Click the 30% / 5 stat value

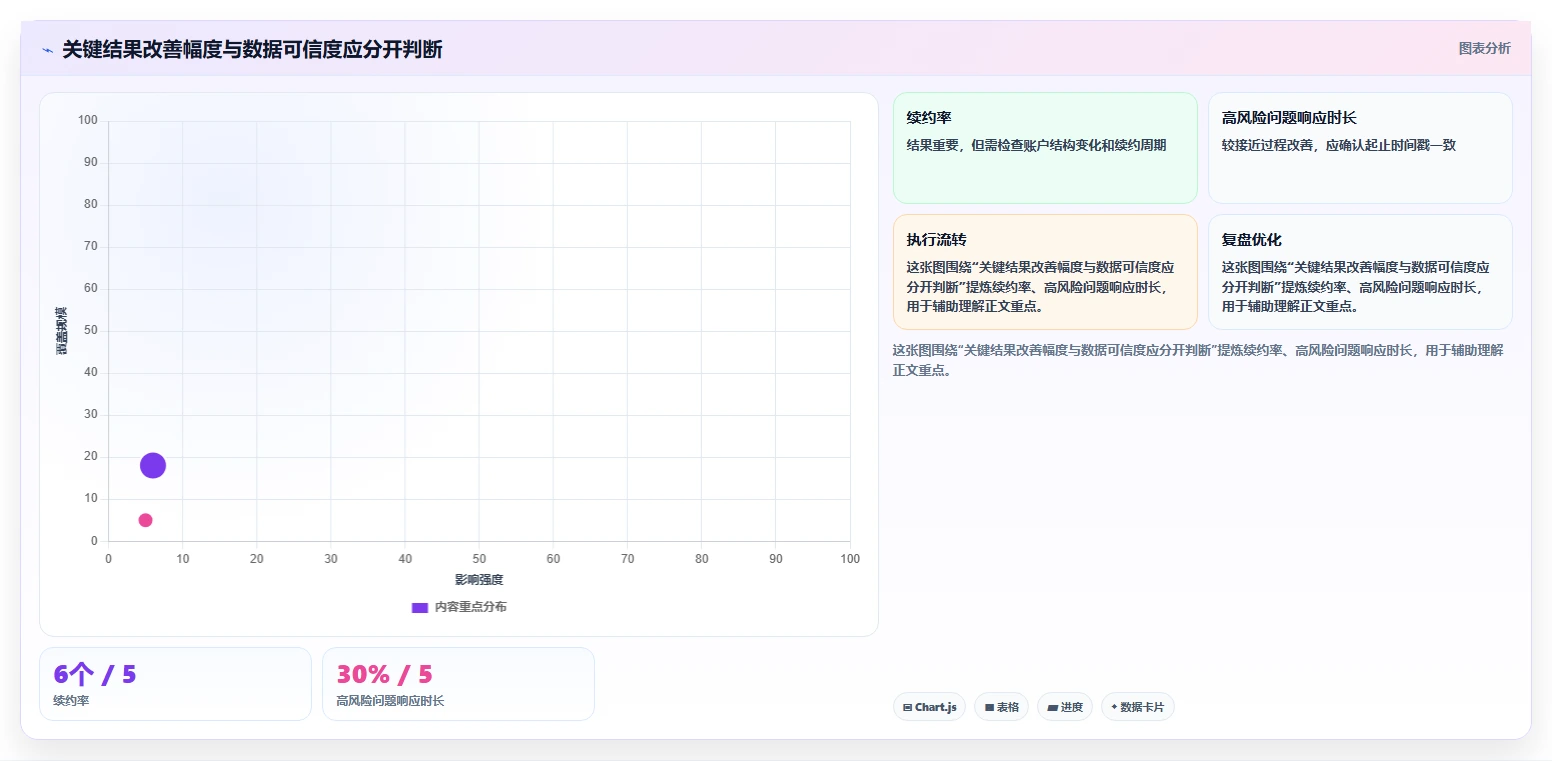384,675
